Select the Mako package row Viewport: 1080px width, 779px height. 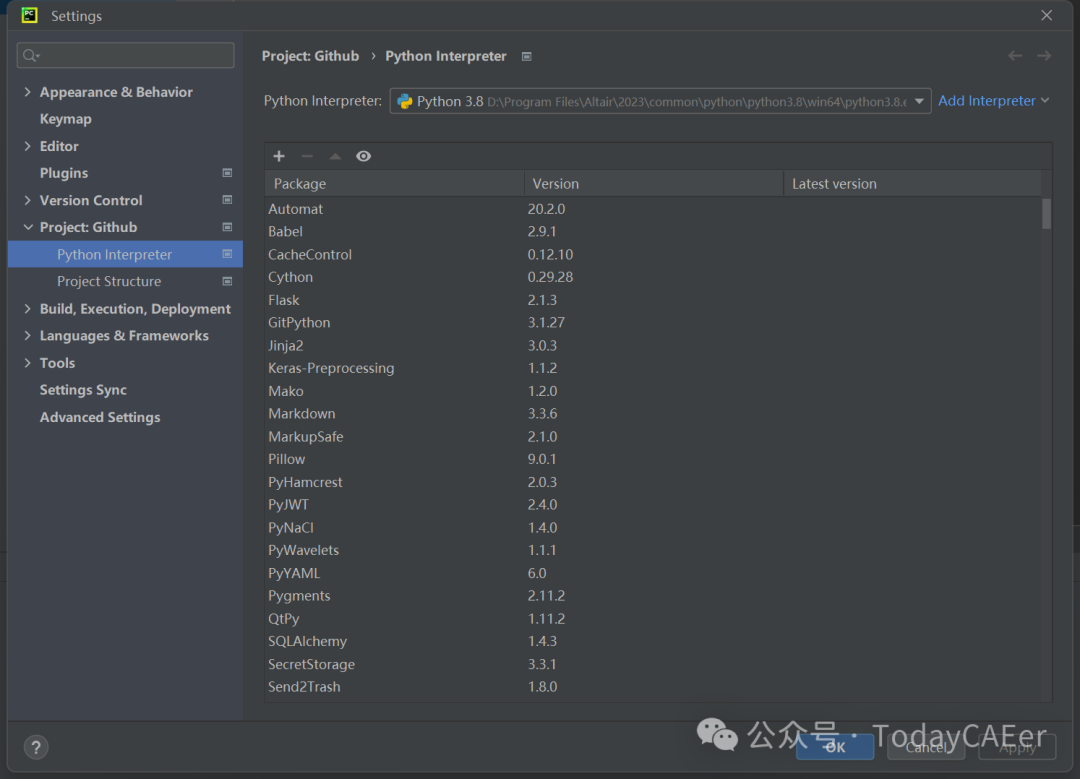[x=653, y=391]
